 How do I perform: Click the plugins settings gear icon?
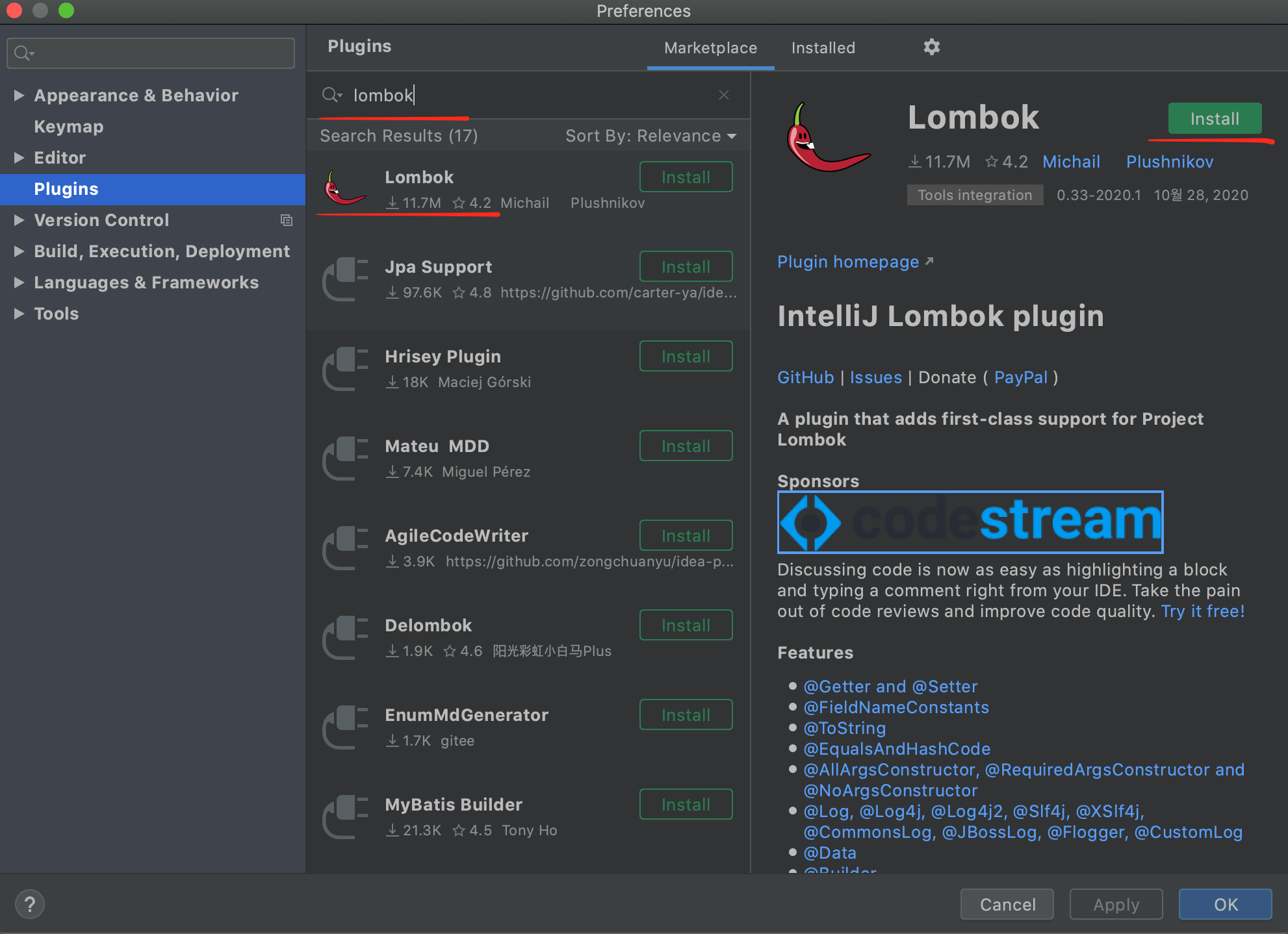click(x=931, y=47)
